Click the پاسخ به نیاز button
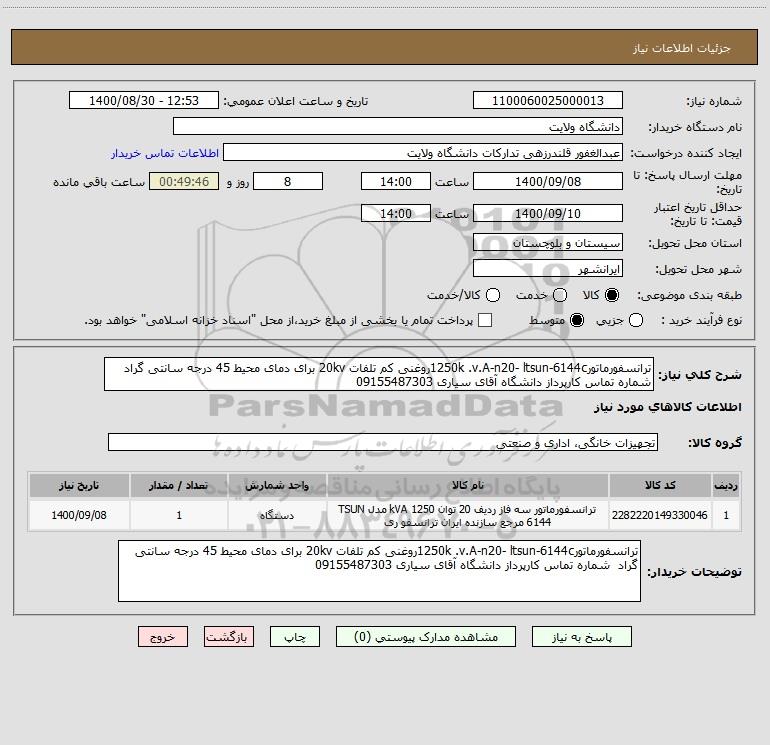 pos(582,637)
